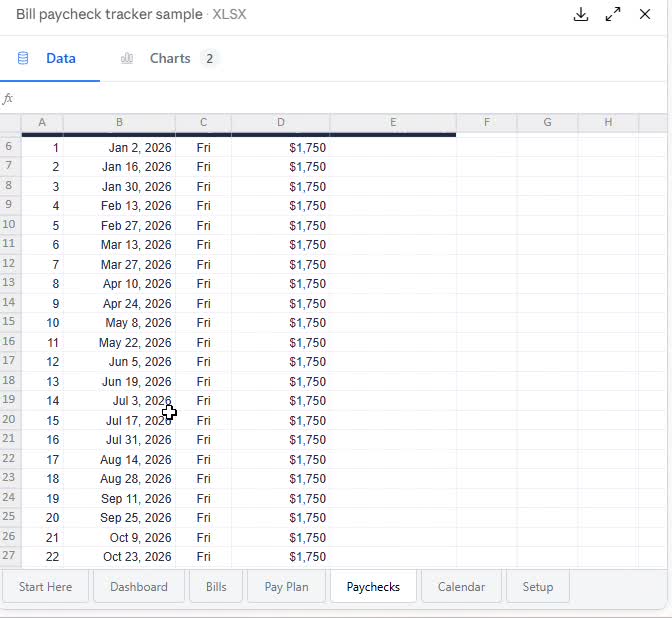Download the Bill paycheck tracker file
Viewport: 672px width, 618px height.
[581, 14]
